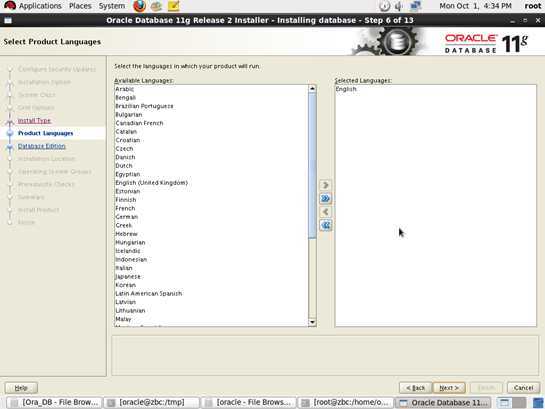Select Italian language

coord(124,268)
